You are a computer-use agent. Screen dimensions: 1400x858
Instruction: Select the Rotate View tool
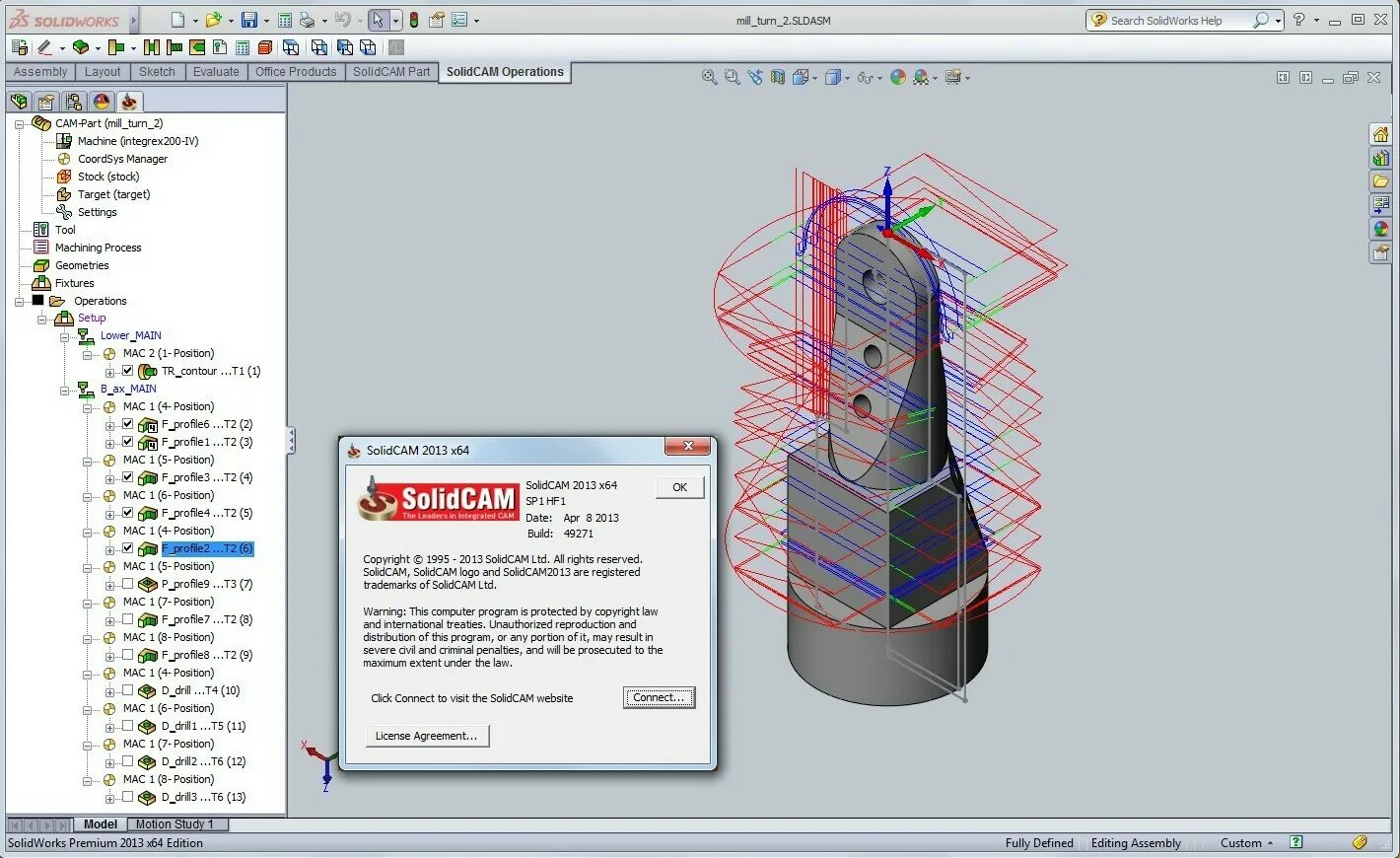pos(755,77)
